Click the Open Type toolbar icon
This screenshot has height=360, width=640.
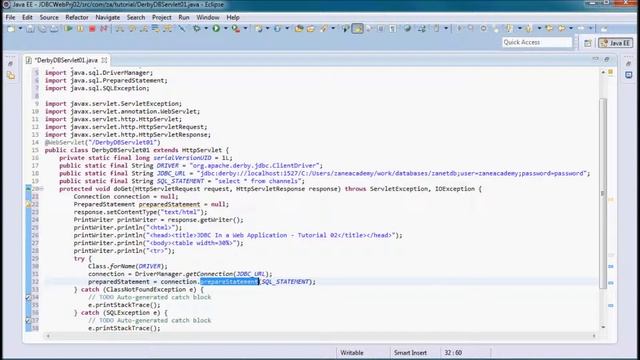coord(299,29)
